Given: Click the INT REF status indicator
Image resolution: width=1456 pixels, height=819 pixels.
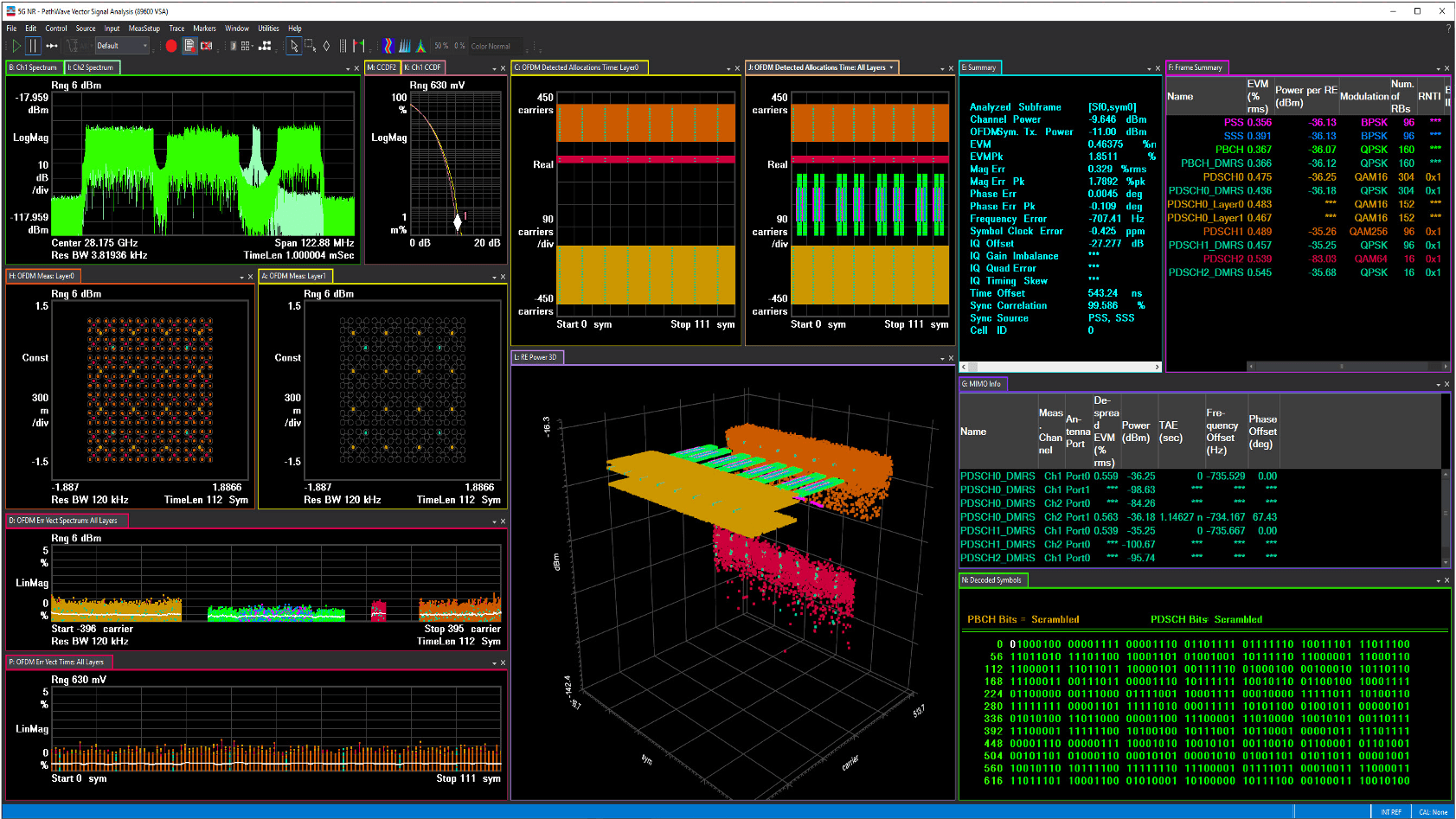Looking at the screenshot, I should coord(1390,811).
